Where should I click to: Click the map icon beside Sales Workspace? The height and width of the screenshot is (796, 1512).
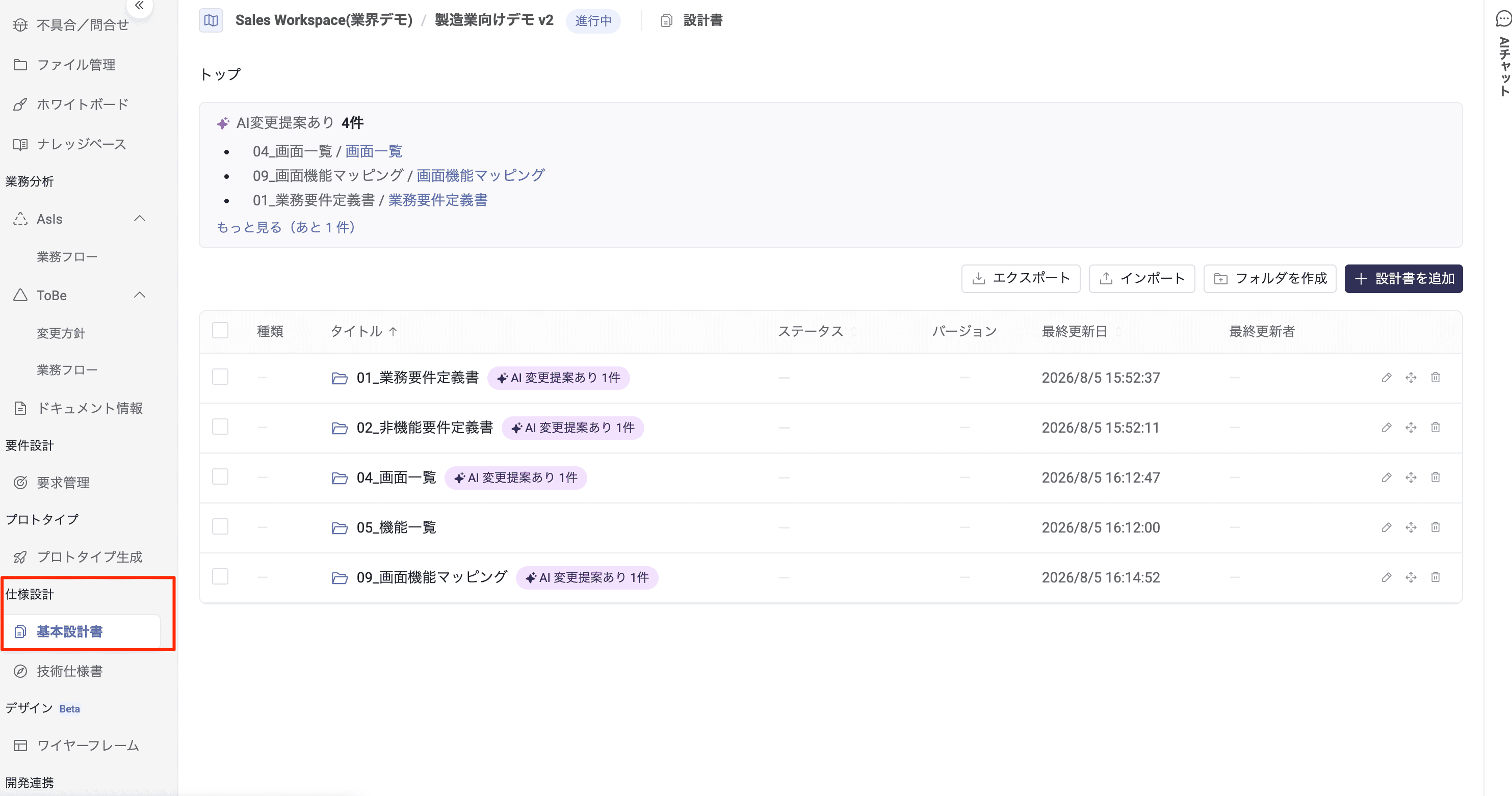(x=211, y=20)
